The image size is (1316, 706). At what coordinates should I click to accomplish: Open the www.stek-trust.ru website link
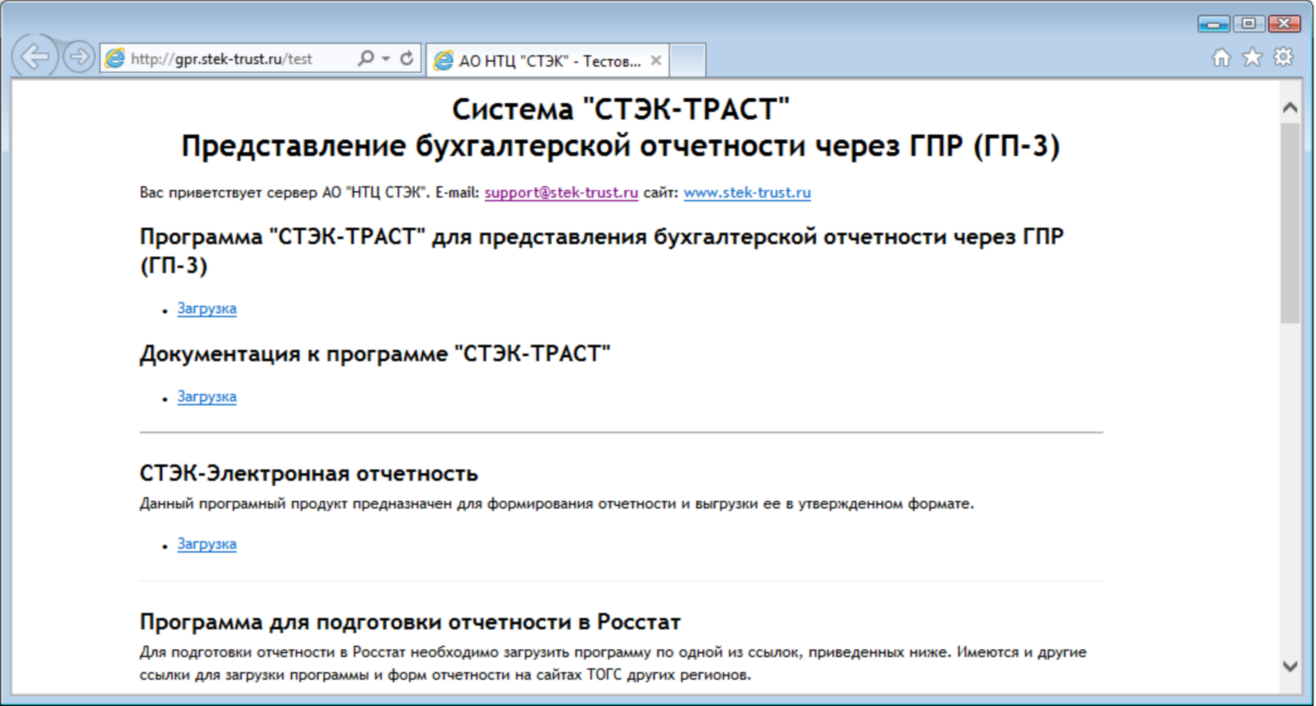747,193
